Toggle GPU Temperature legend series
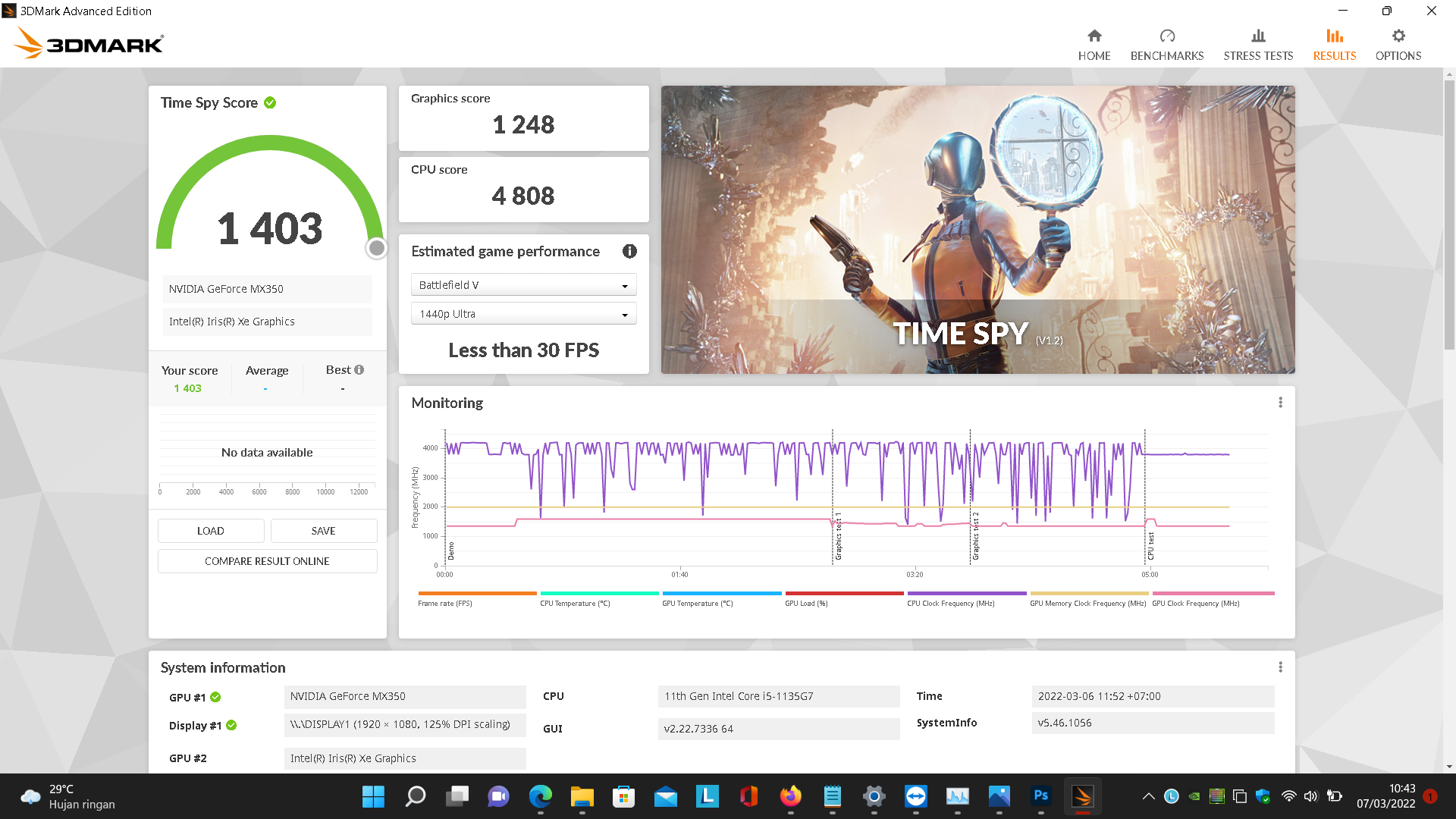 pyautogui.click(x=721, y=599)
